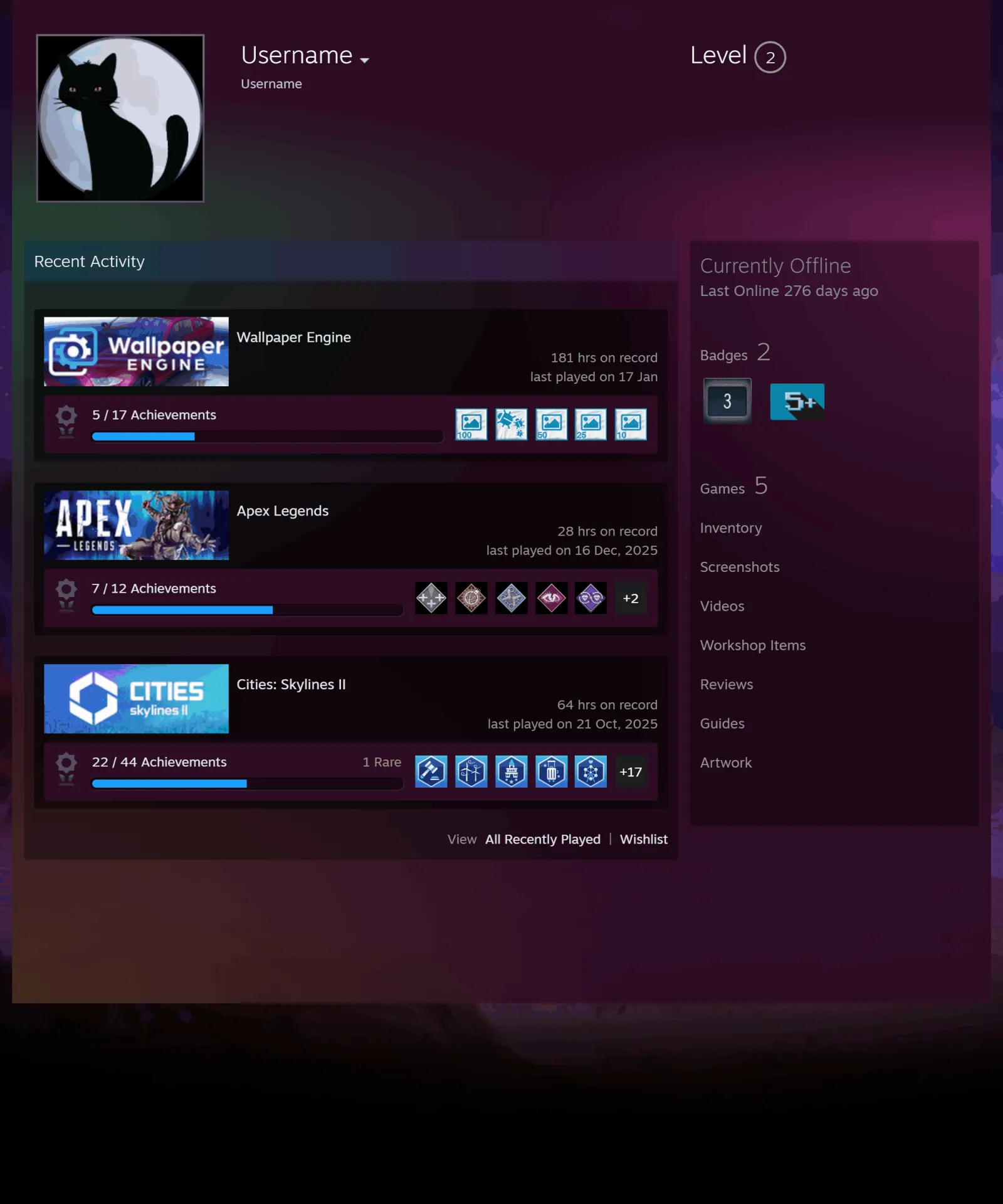This screenshot has height=1204, width=1003.
Task: Click the Cities: Skylines II title link
Action: 291,685
